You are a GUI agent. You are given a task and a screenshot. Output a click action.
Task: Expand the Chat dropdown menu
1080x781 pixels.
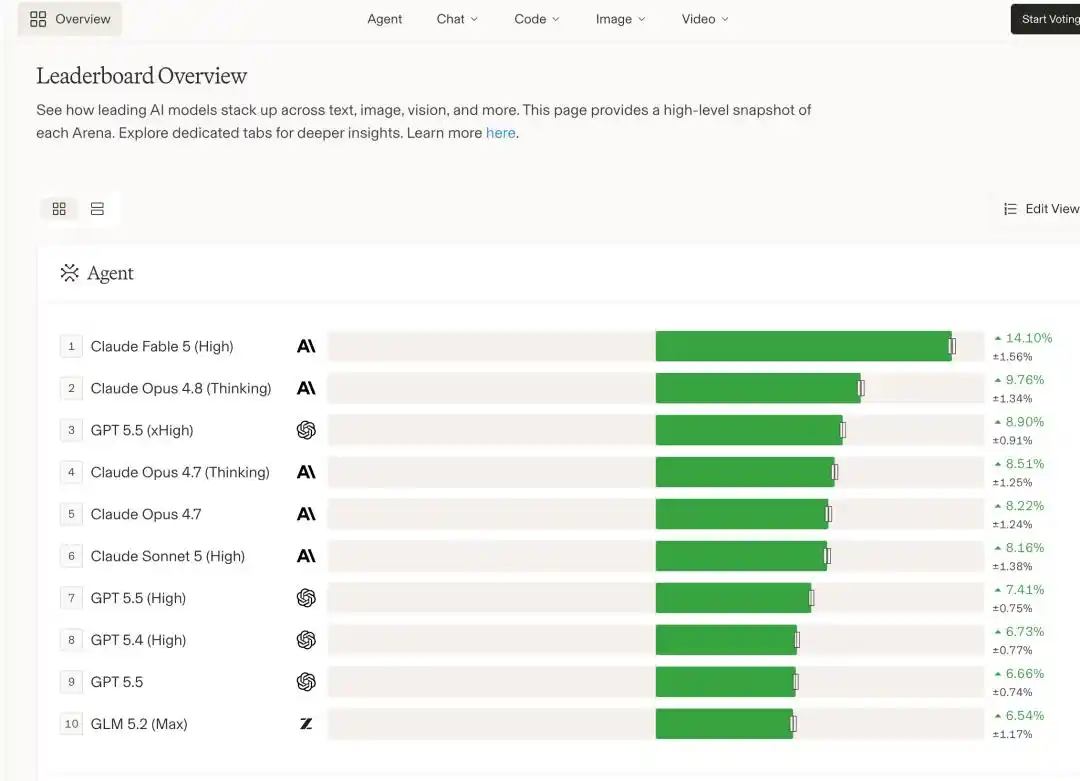457,19
